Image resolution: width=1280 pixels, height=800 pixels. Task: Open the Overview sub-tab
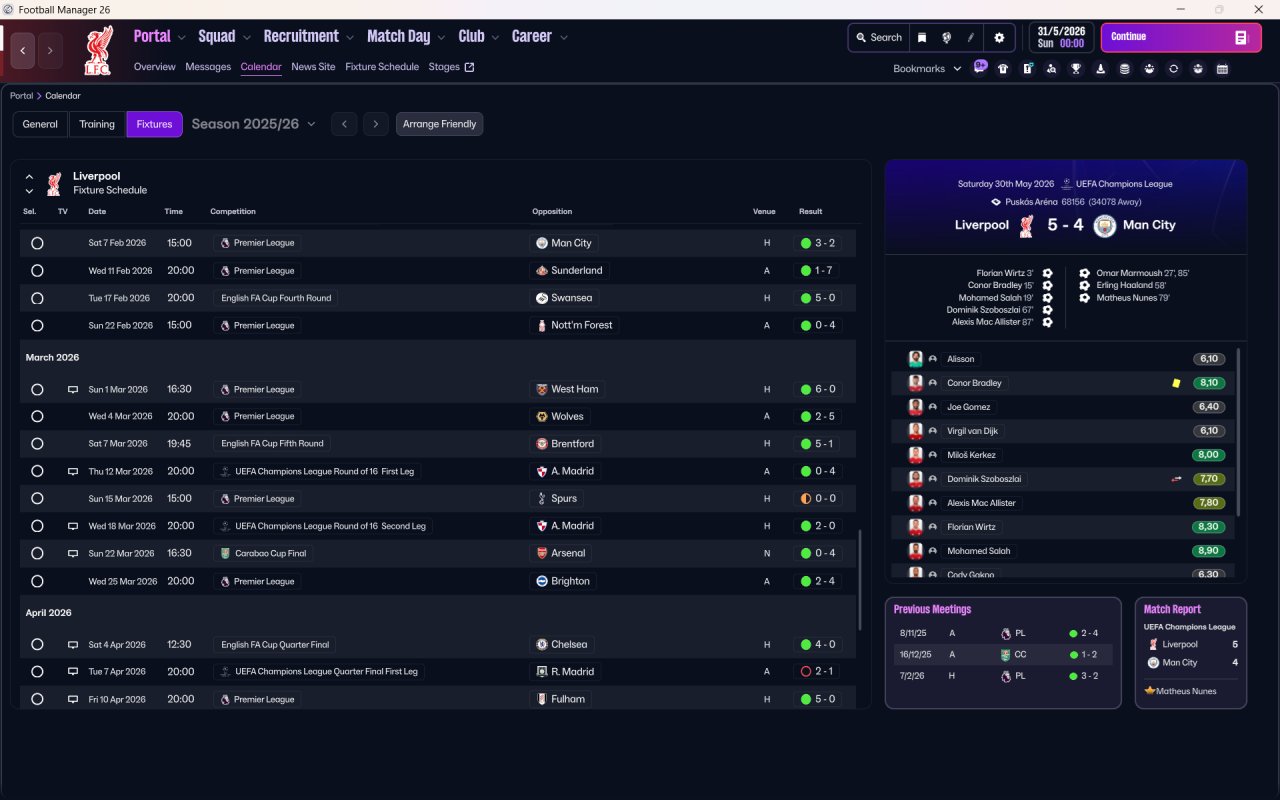click(x=155, y=67)
